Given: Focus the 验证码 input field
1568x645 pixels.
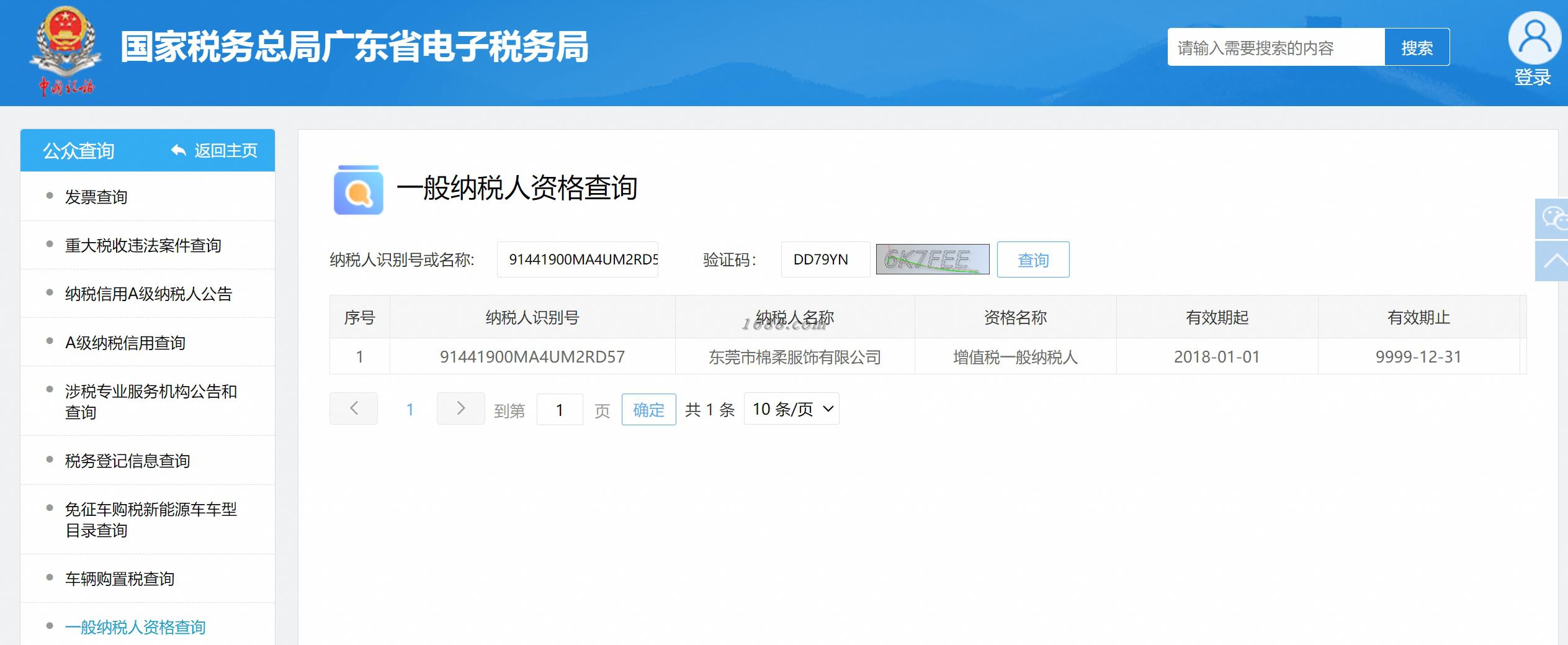Looking at the screenshot, I should 825,259.
